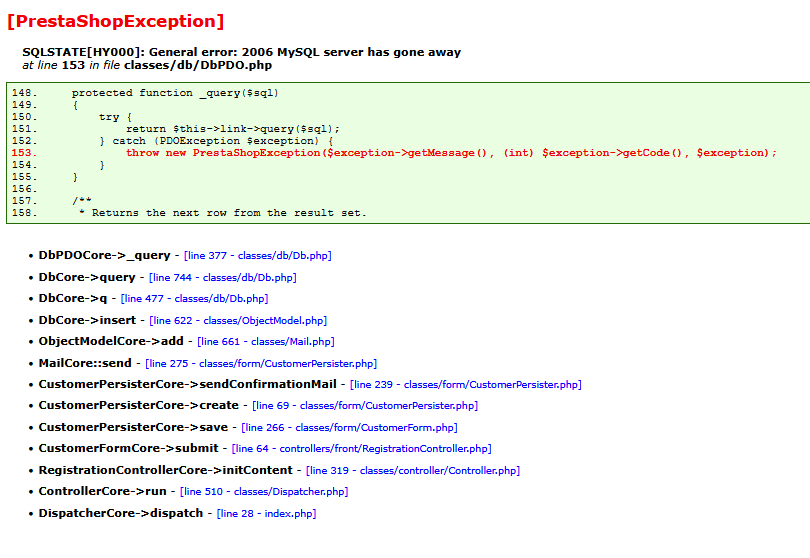The image size is (810, 558).
Task: Select CustomerPersisterCore->sendConfirmationMail entry
Action: [x=188, y=384]
